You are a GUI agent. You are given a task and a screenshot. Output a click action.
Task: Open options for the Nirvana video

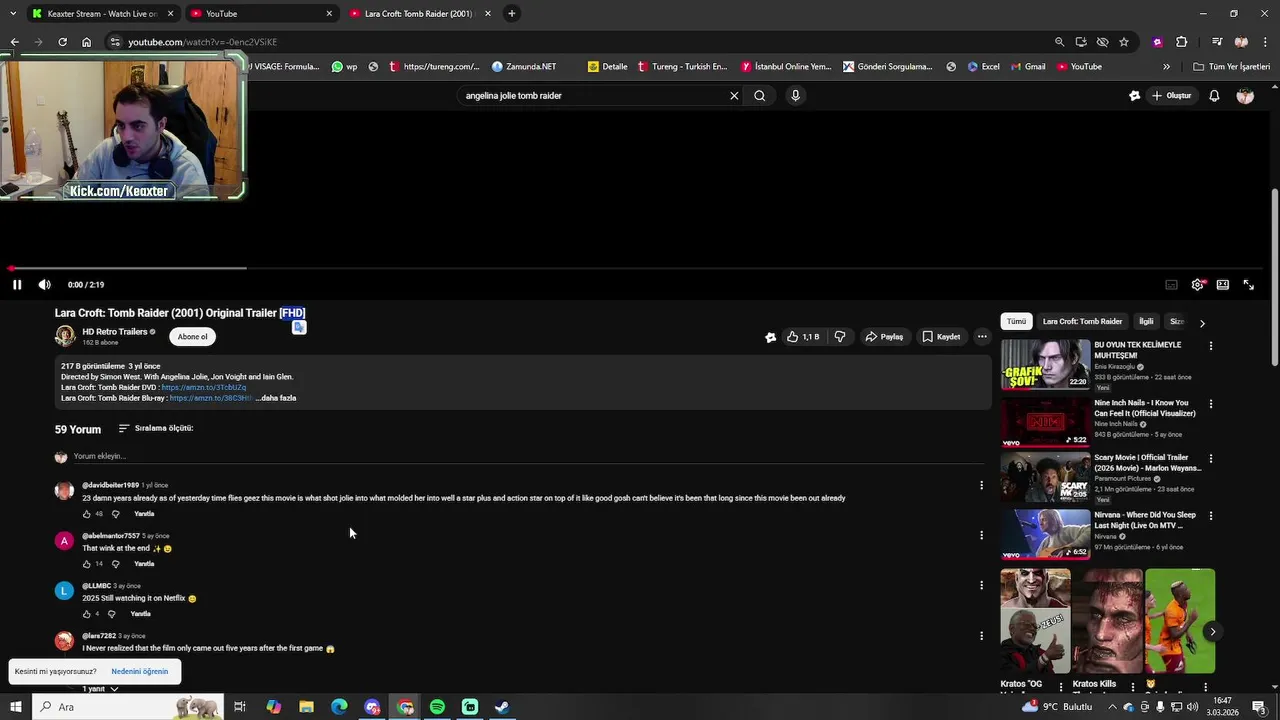coord(1211,516)
